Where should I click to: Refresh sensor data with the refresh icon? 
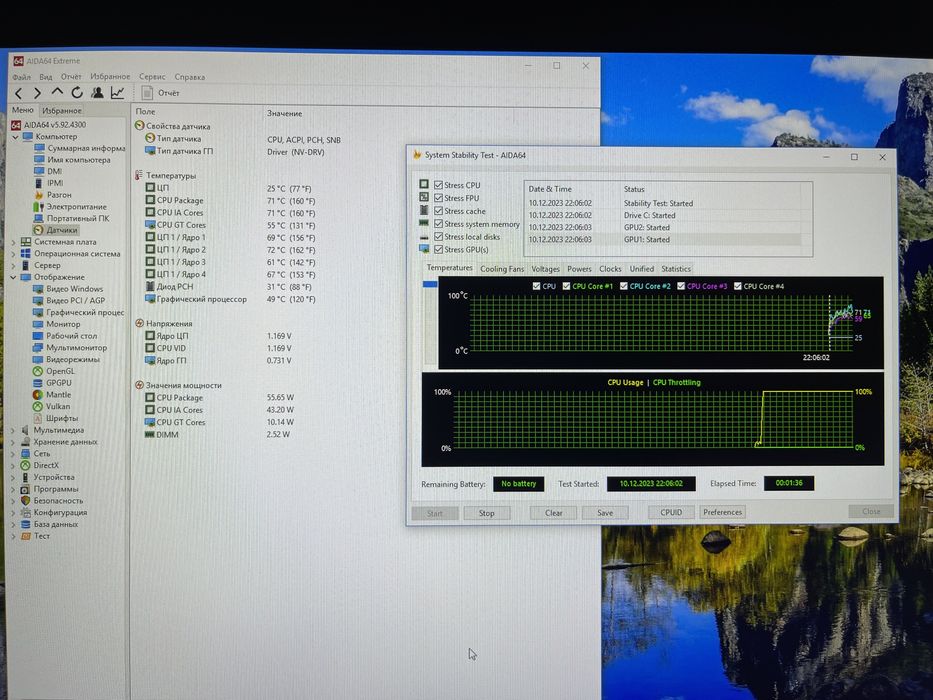coord(77,92)
